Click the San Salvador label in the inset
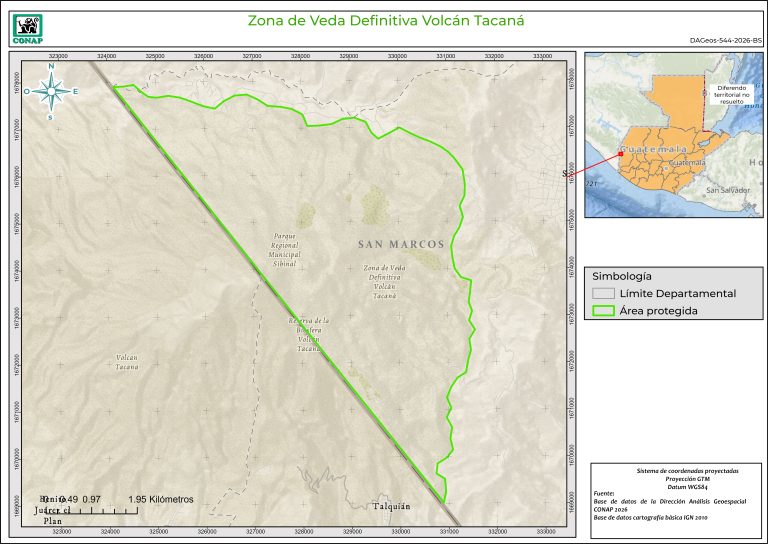 tap(727, 190)
